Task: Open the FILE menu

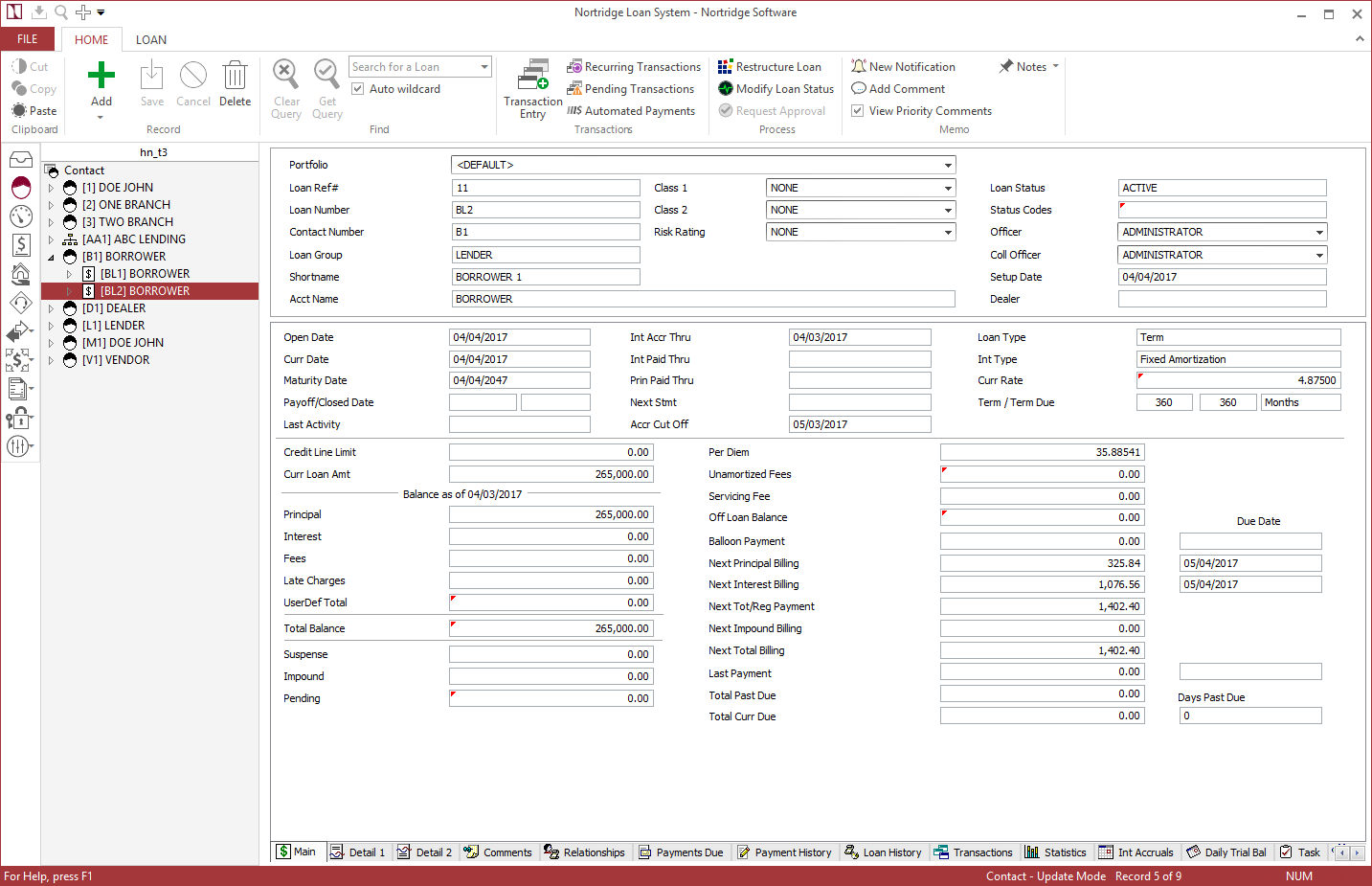Action: click(28, 39)
